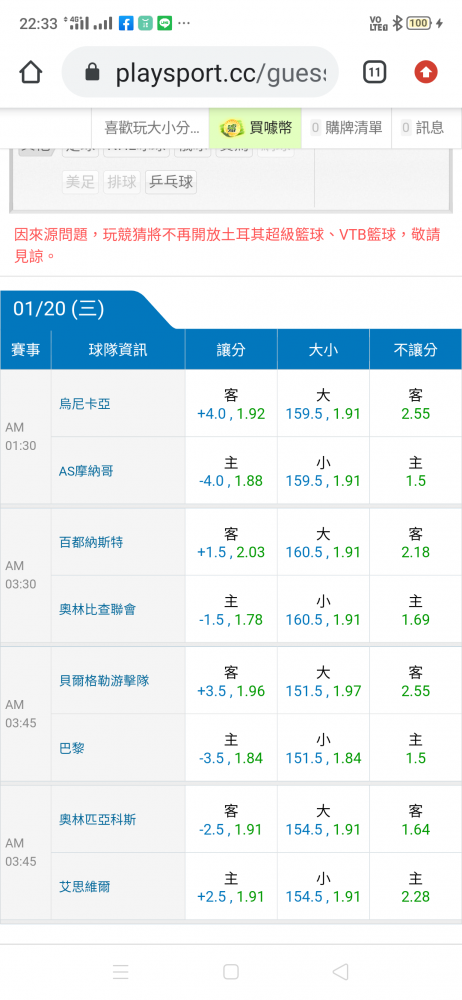Pick 小 154.5 under for 艾思維爾 game
Screen dimensions: 462x1000
[323, 886]
